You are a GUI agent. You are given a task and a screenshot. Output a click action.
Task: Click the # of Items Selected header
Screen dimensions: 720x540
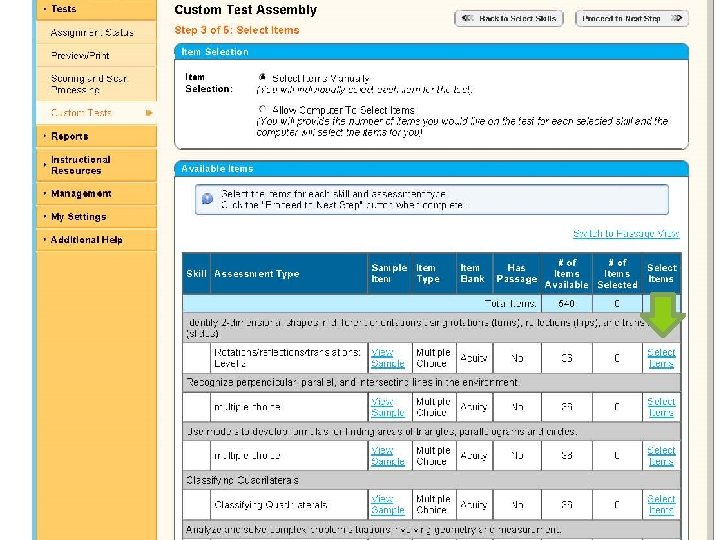617,274
